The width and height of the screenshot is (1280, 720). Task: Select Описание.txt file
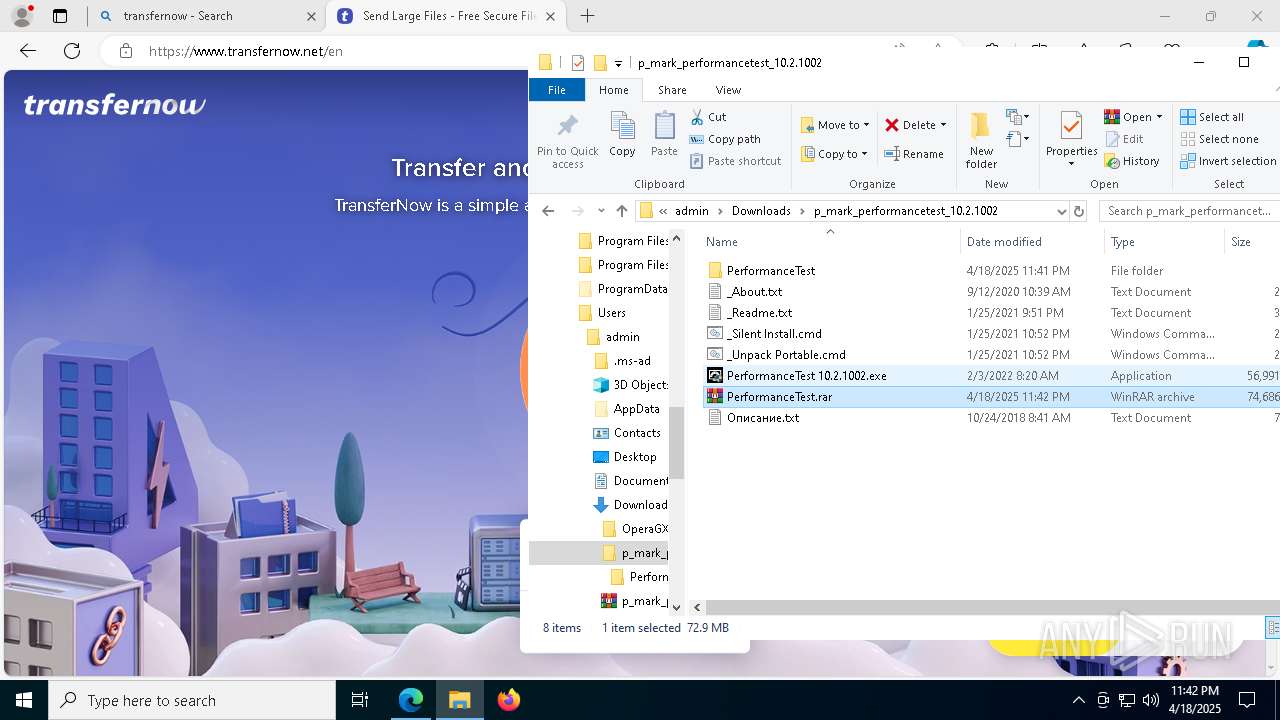[763, 418]
